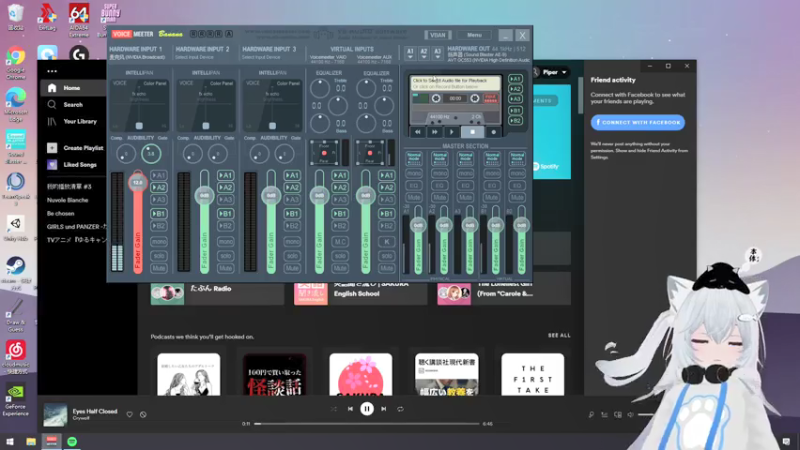Click the Spotify volume speaker icon
The image size is (800, 450).
click(x=631, y=415)
